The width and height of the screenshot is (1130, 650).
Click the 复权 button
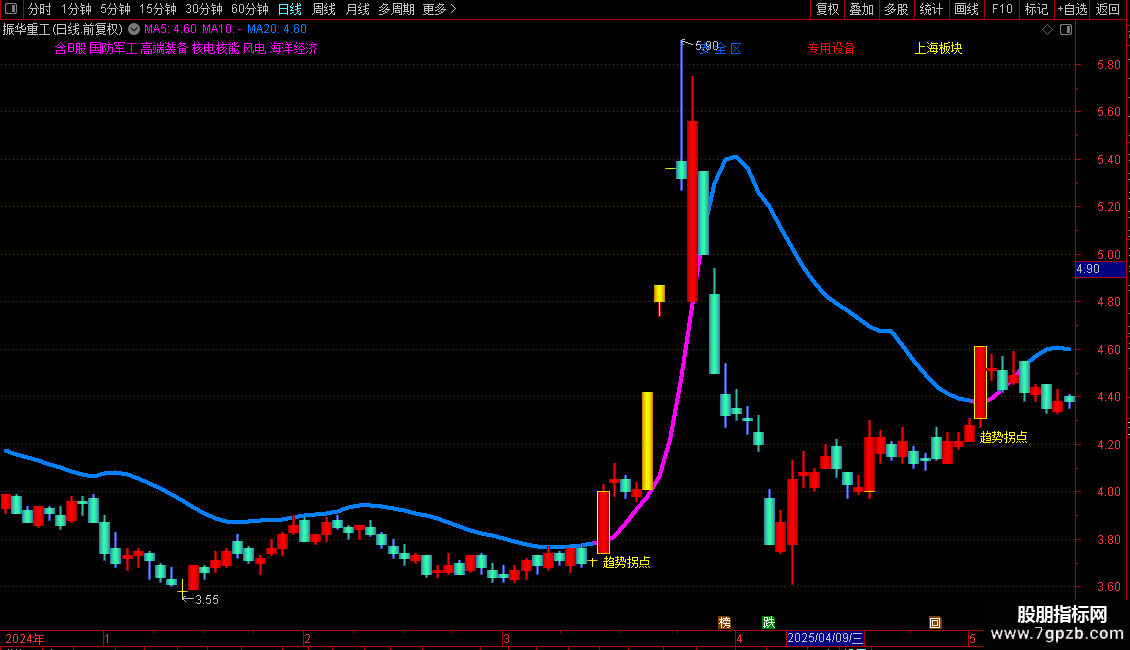[x=827, y=9]
